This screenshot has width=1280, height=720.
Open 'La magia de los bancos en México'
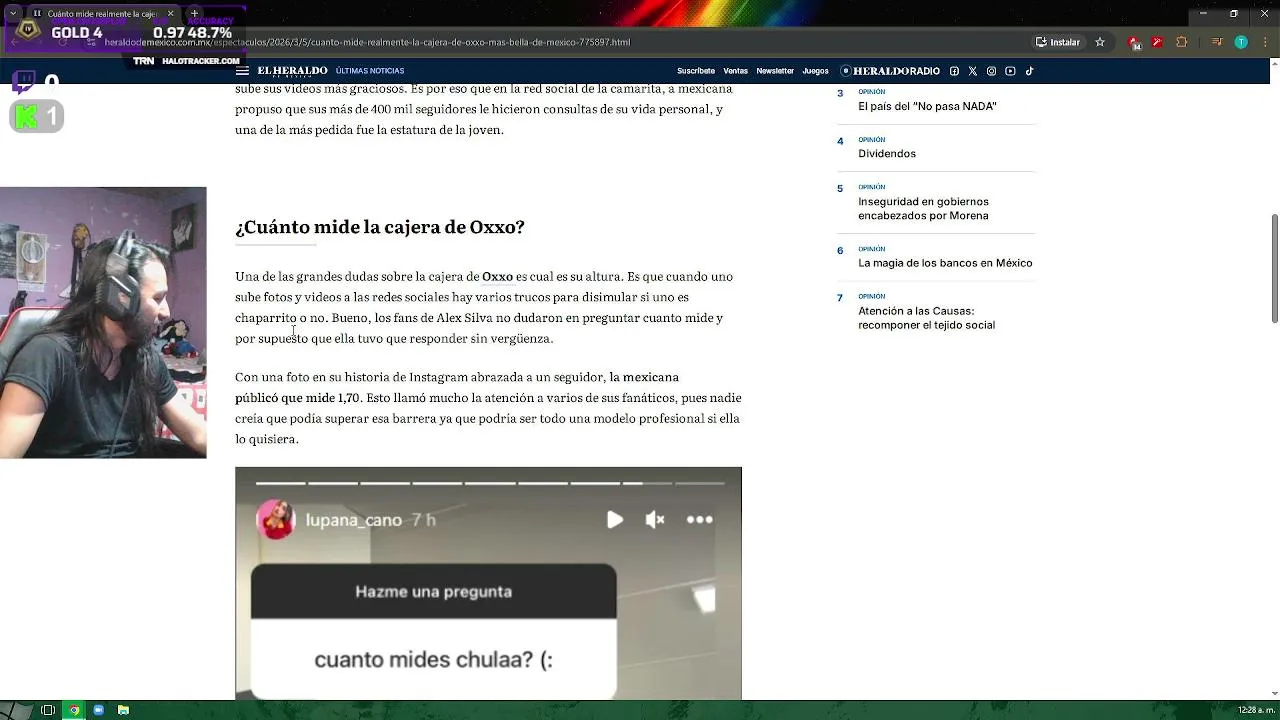point(945,263)
